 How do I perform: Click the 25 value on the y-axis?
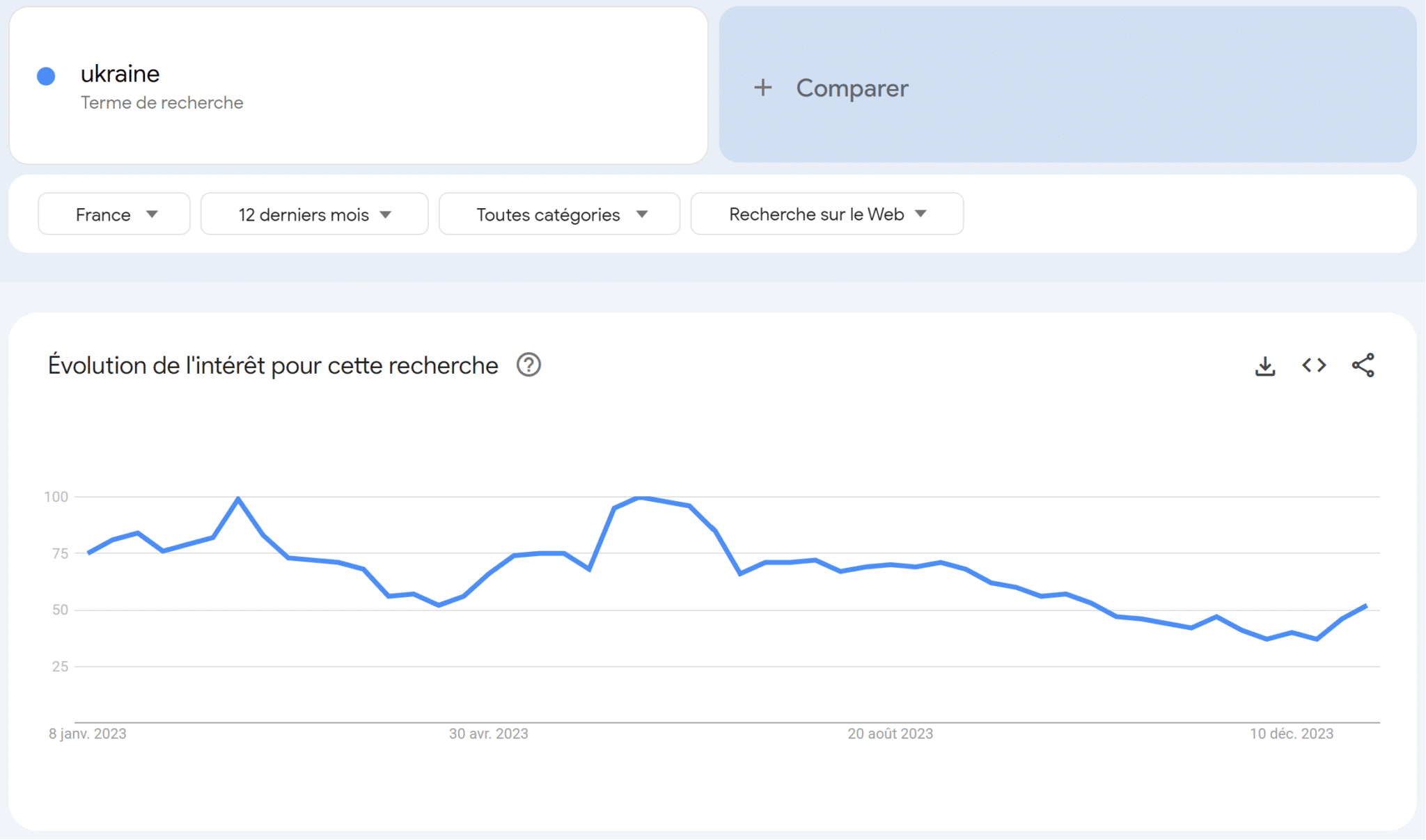60,667
